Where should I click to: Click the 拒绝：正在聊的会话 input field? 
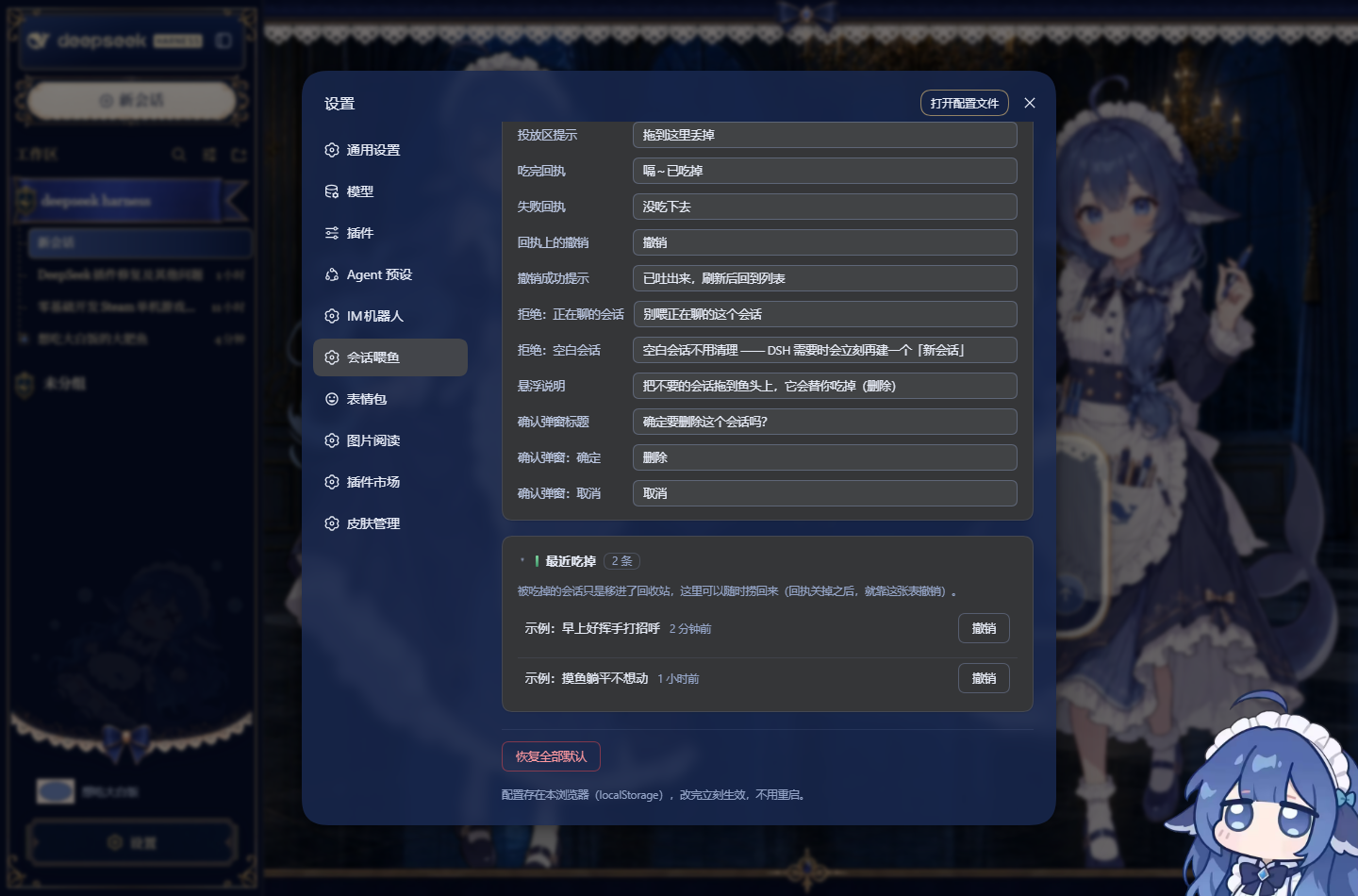[825, 314]
